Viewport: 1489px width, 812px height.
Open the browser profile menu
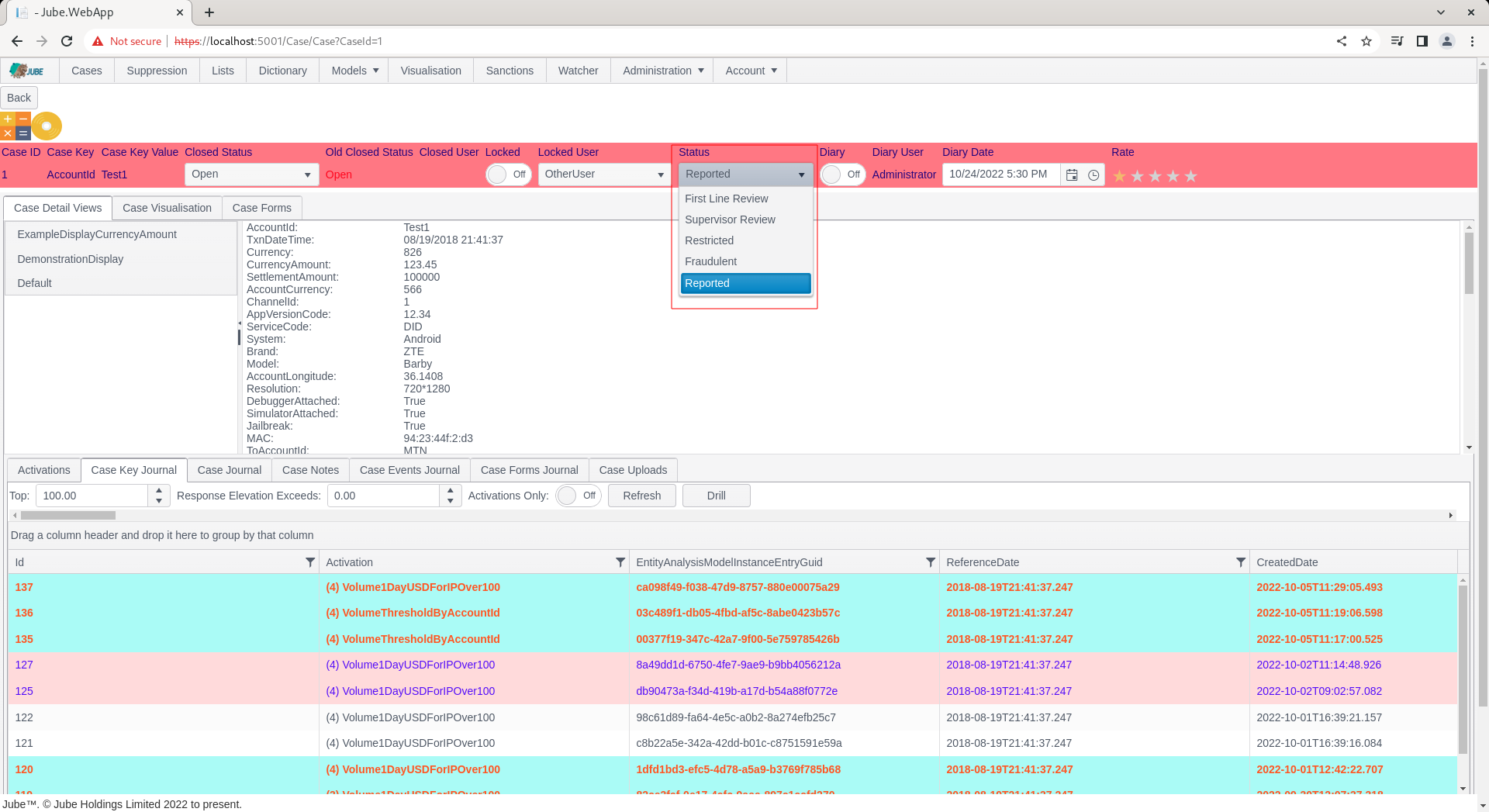coord(1447,41)
